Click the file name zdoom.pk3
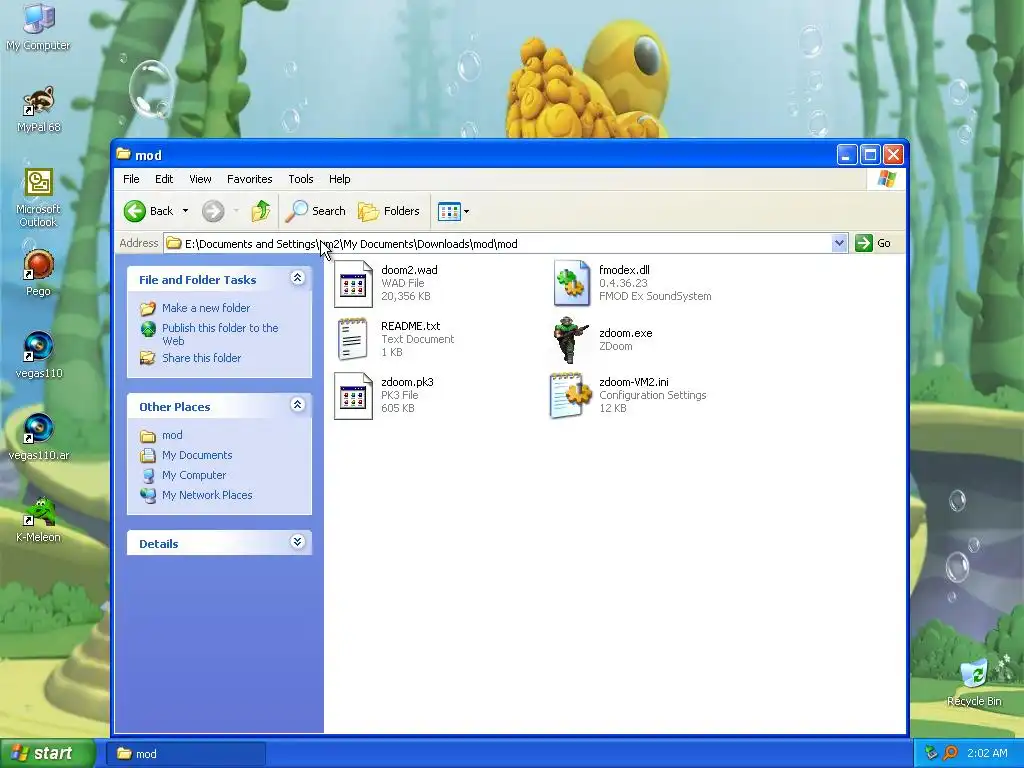 [407, 382]
